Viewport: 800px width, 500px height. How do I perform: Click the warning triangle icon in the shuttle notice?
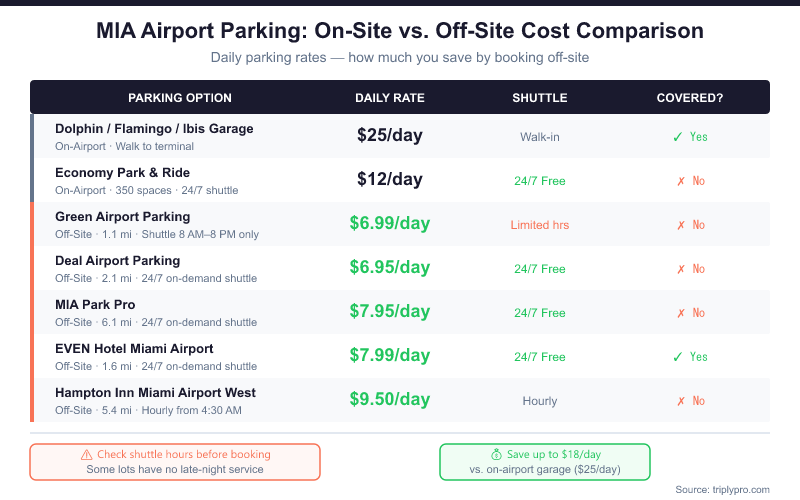(87, 455)
